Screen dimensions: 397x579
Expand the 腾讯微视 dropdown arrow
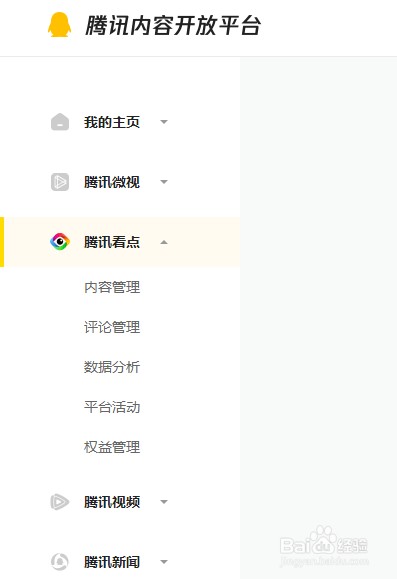click(164, 182)
